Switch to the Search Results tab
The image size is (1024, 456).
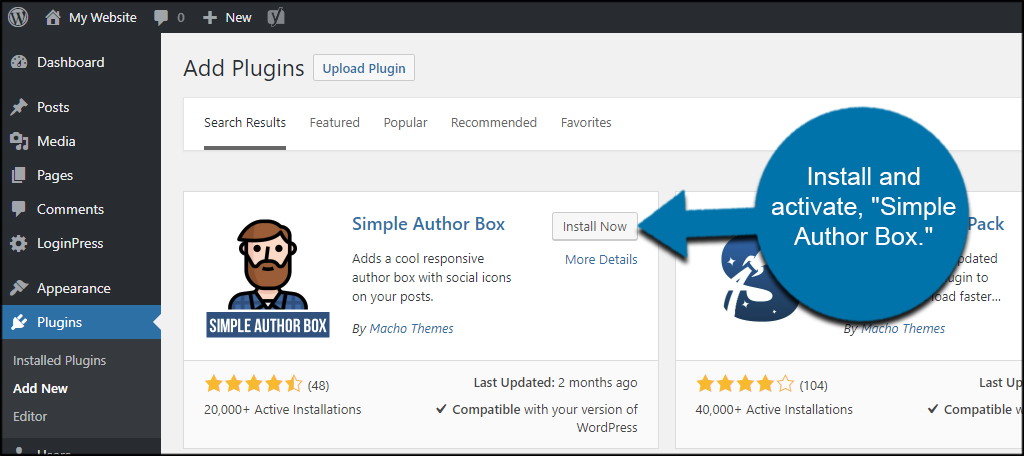pyautogui.click(x=245, y=123)
